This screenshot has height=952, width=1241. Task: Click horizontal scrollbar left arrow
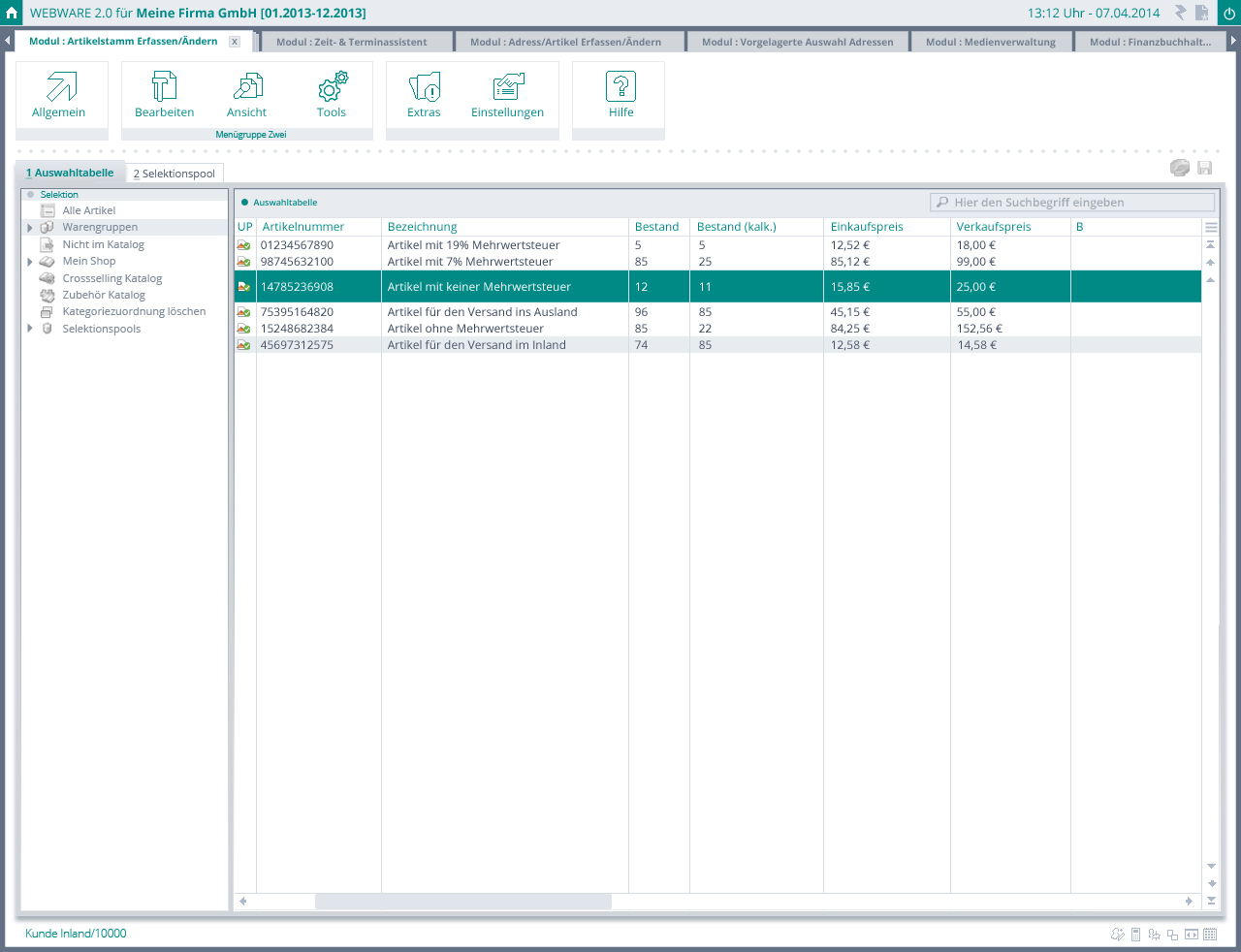coord(242,902)
